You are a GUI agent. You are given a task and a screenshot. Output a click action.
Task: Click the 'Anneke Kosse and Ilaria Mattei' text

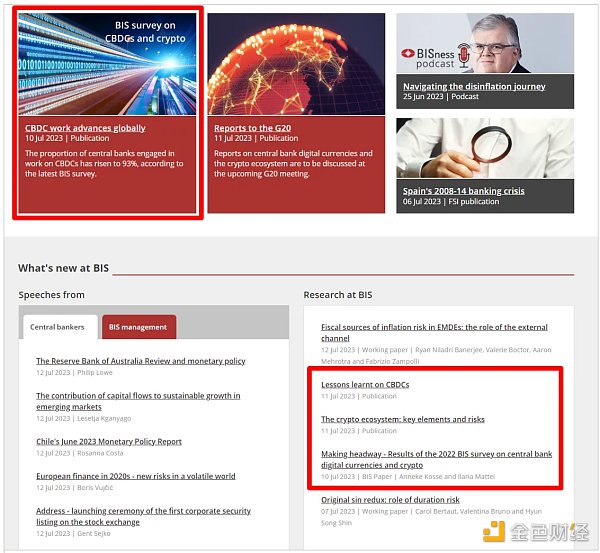(x=447, y=476)
